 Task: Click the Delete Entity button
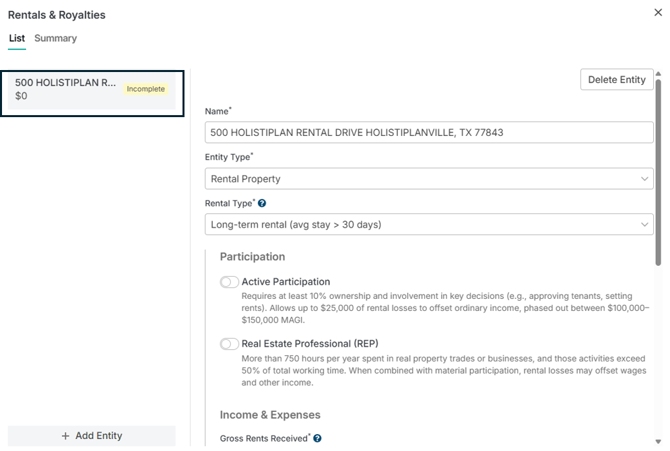pyautogui.click(x=617, y=80)
